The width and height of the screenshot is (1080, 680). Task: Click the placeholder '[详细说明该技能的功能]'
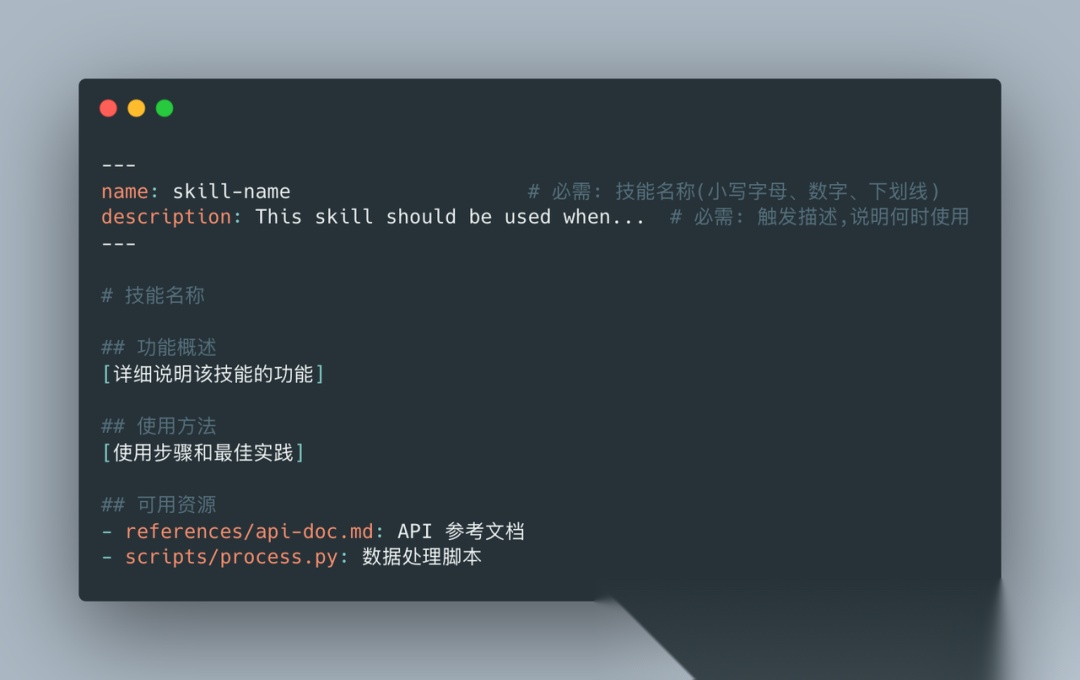[x=213, y=374]
